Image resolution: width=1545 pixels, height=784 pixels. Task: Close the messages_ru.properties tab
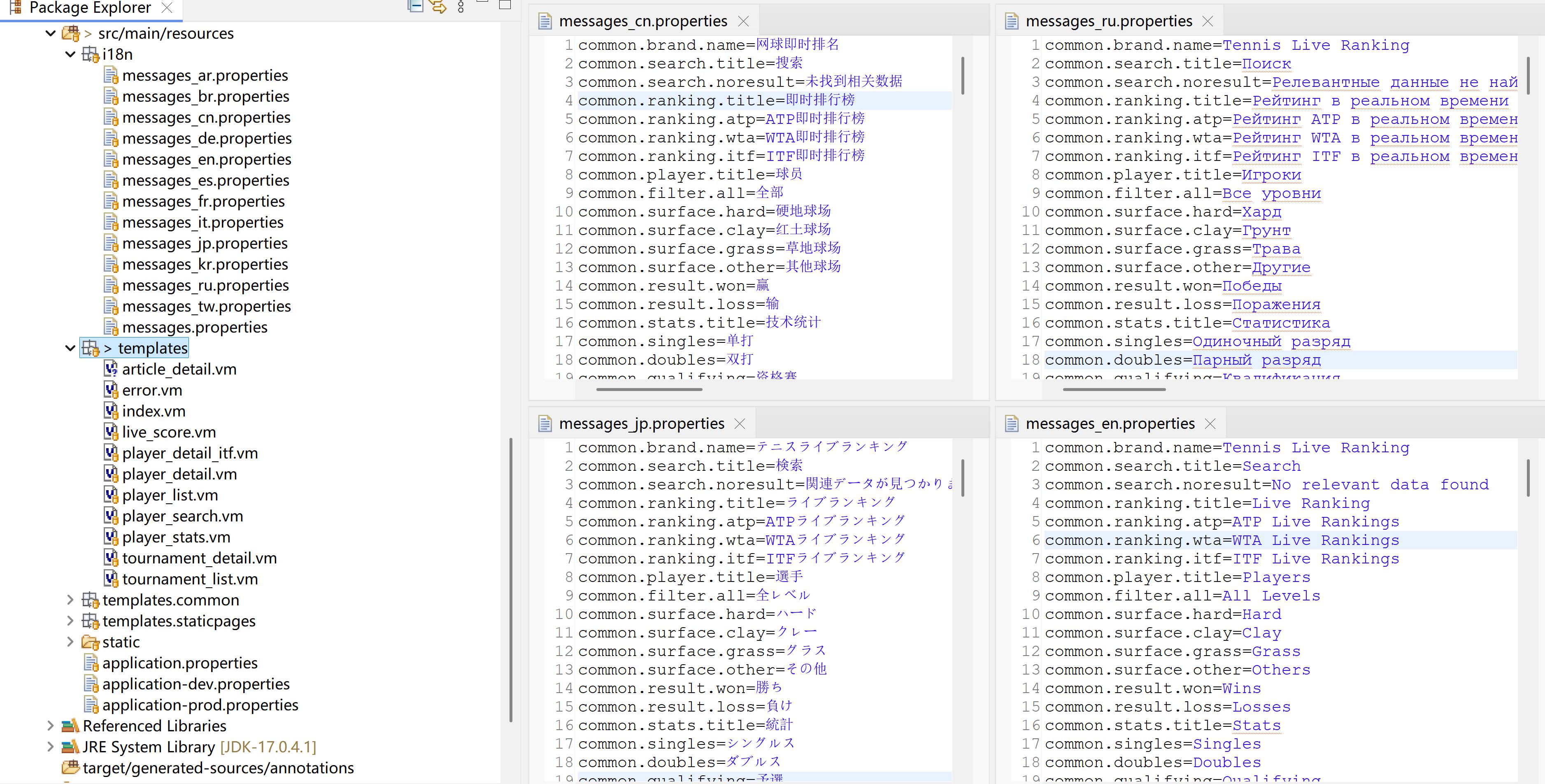(x=1208, y=21)
